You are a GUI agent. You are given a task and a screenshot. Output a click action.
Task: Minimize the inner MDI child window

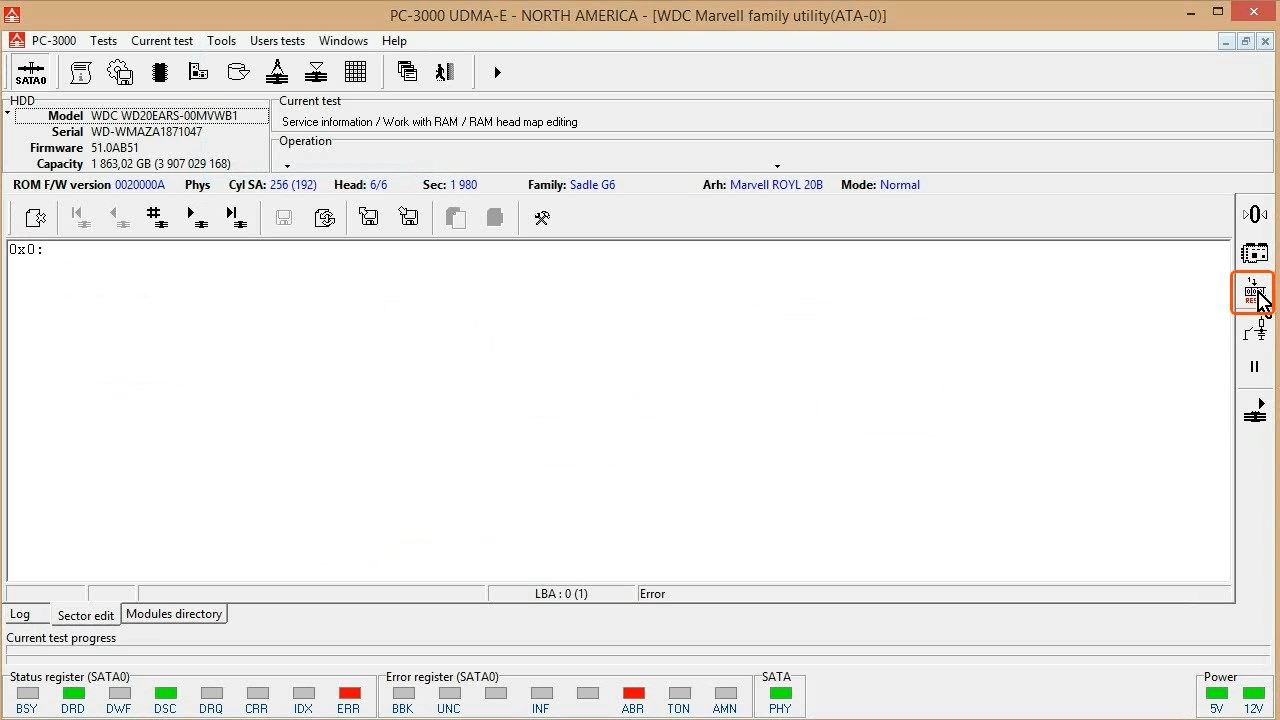[x=1227, y=41]
